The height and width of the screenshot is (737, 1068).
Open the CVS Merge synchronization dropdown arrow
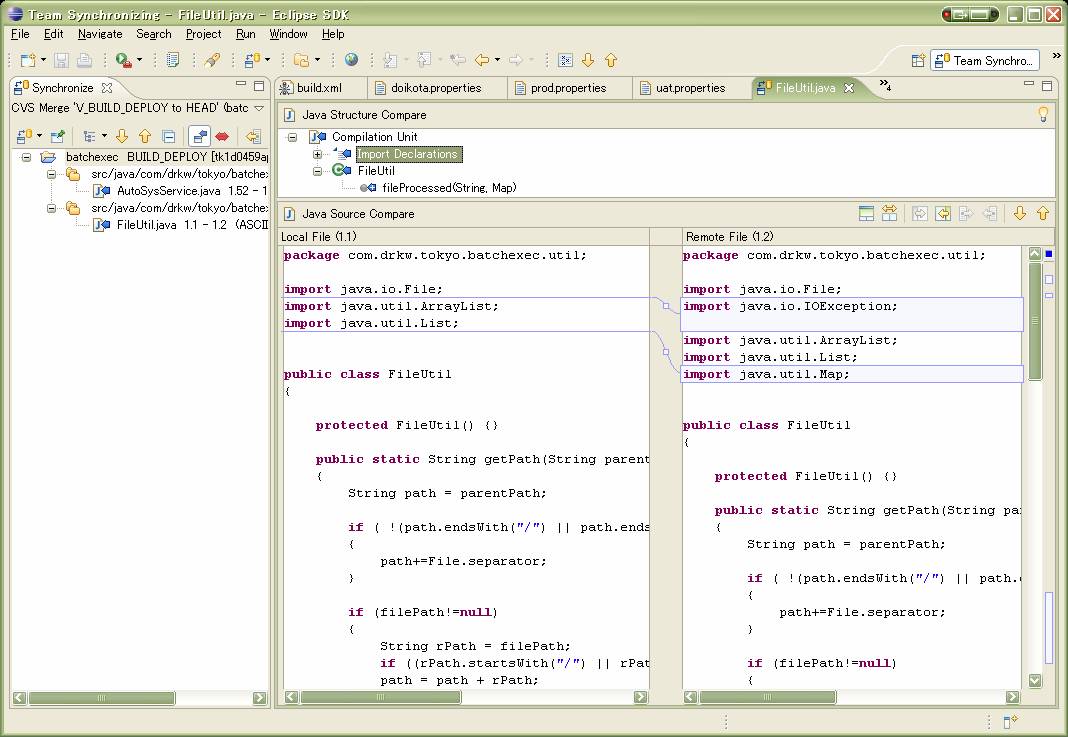(x=259, y=108)
